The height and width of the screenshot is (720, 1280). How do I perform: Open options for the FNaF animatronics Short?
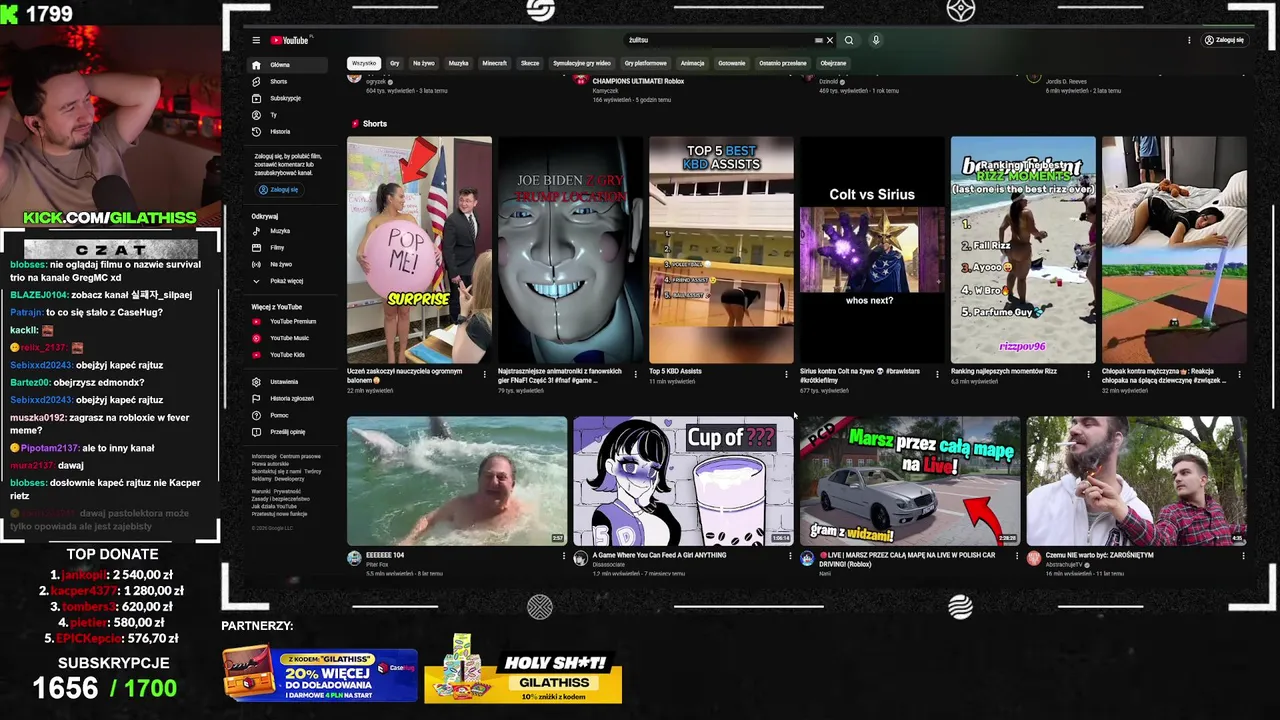636,375
